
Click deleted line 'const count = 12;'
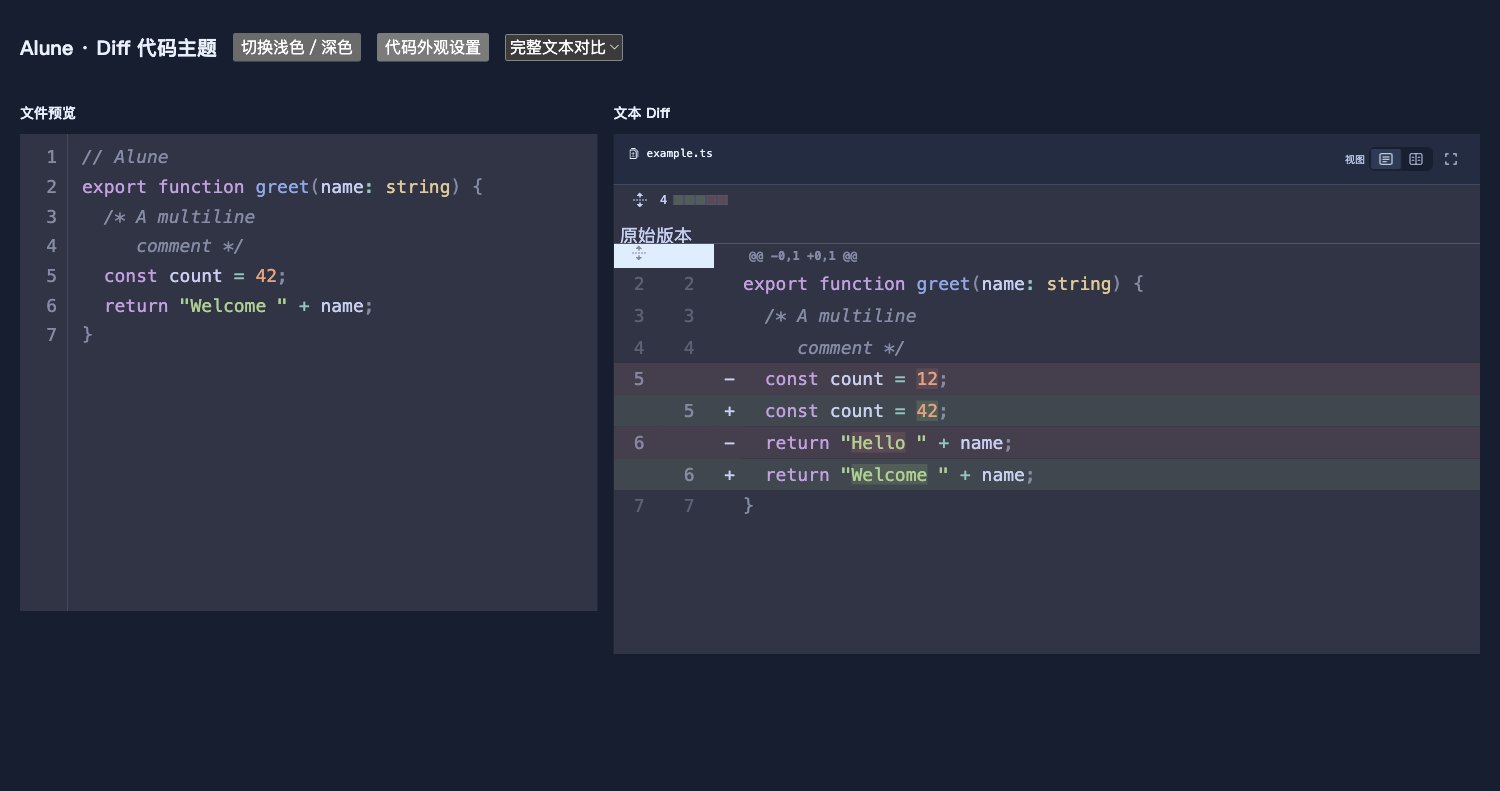tap(1047, 379)
